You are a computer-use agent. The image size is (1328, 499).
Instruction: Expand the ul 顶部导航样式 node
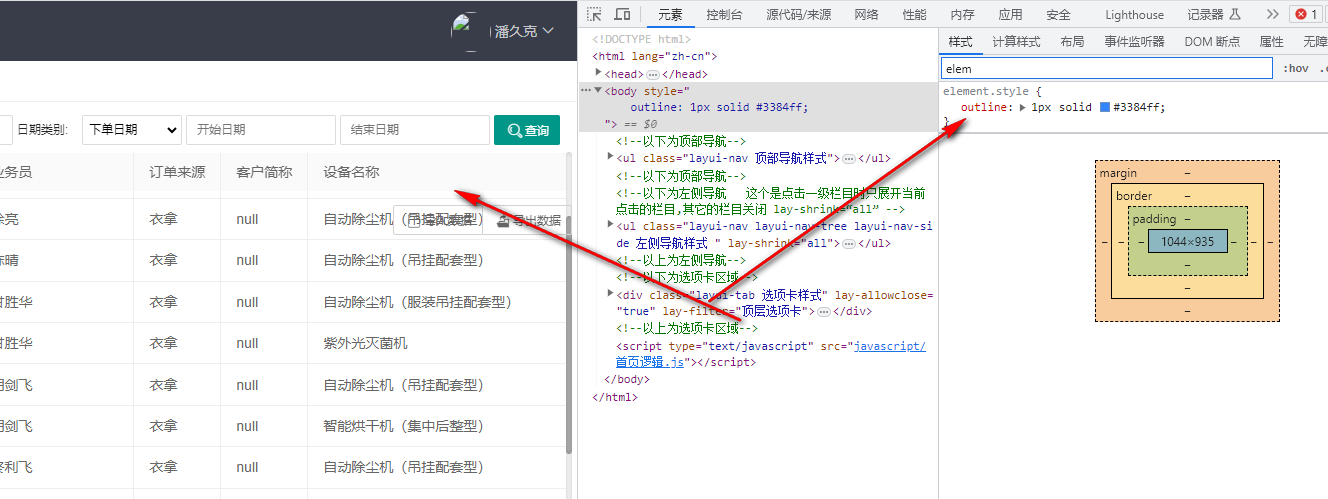coord(611,157)
